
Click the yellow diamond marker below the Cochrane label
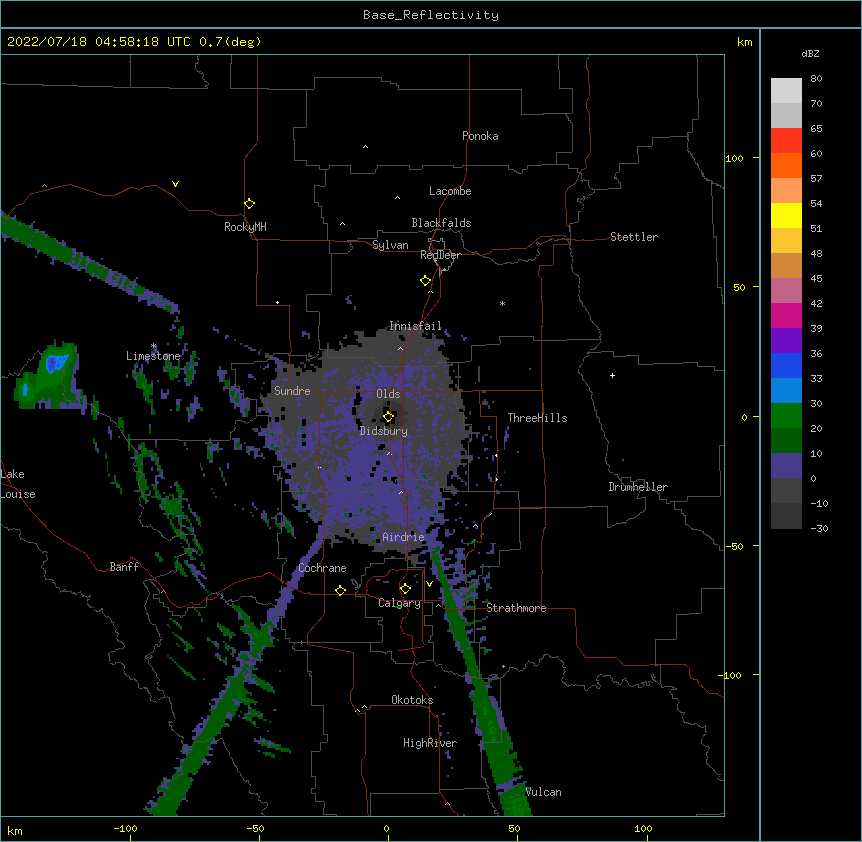[x=340, y=590]
